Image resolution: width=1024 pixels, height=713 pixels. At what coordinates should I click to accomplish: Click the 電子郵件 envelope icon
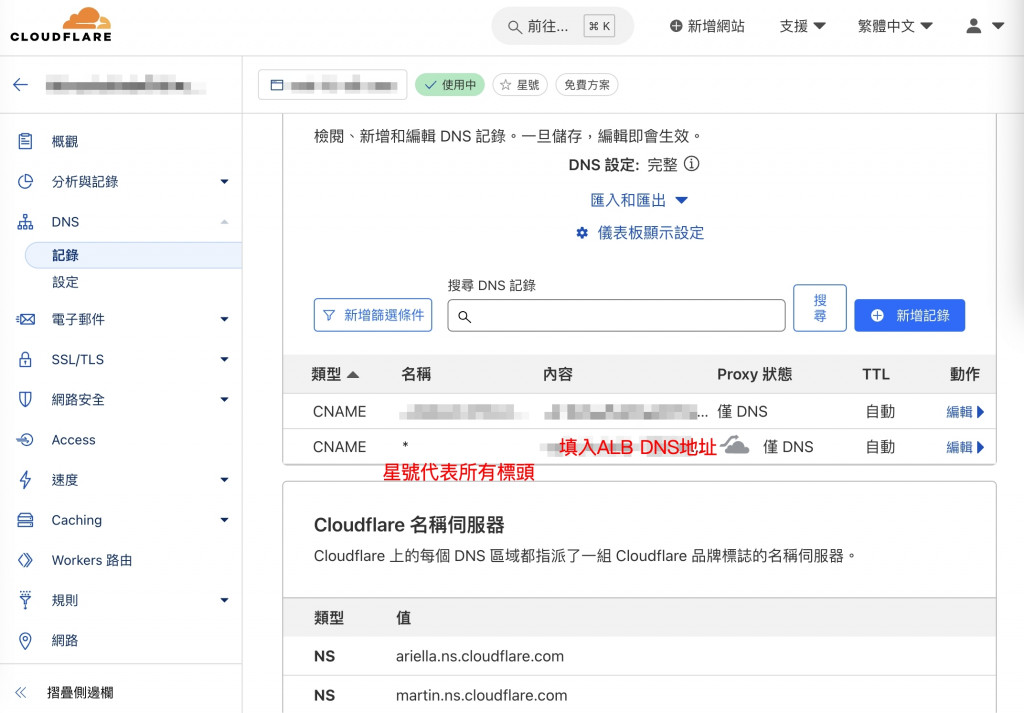[25, 319]
